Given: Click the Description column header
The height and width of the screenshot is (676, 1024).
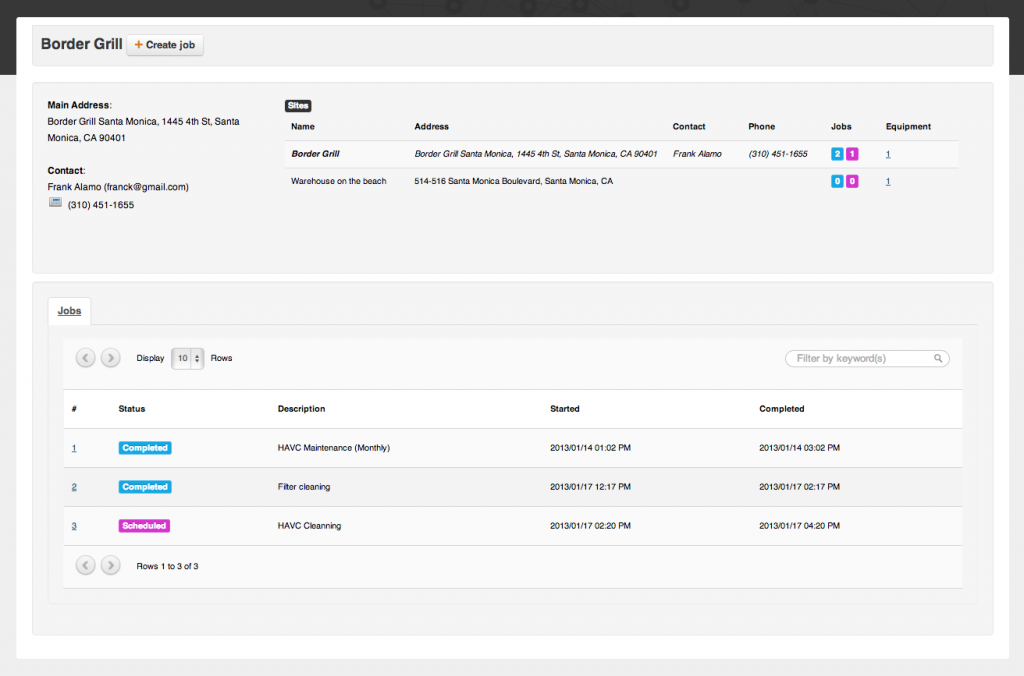Looking at the screenshot, I should coord(301,409).
